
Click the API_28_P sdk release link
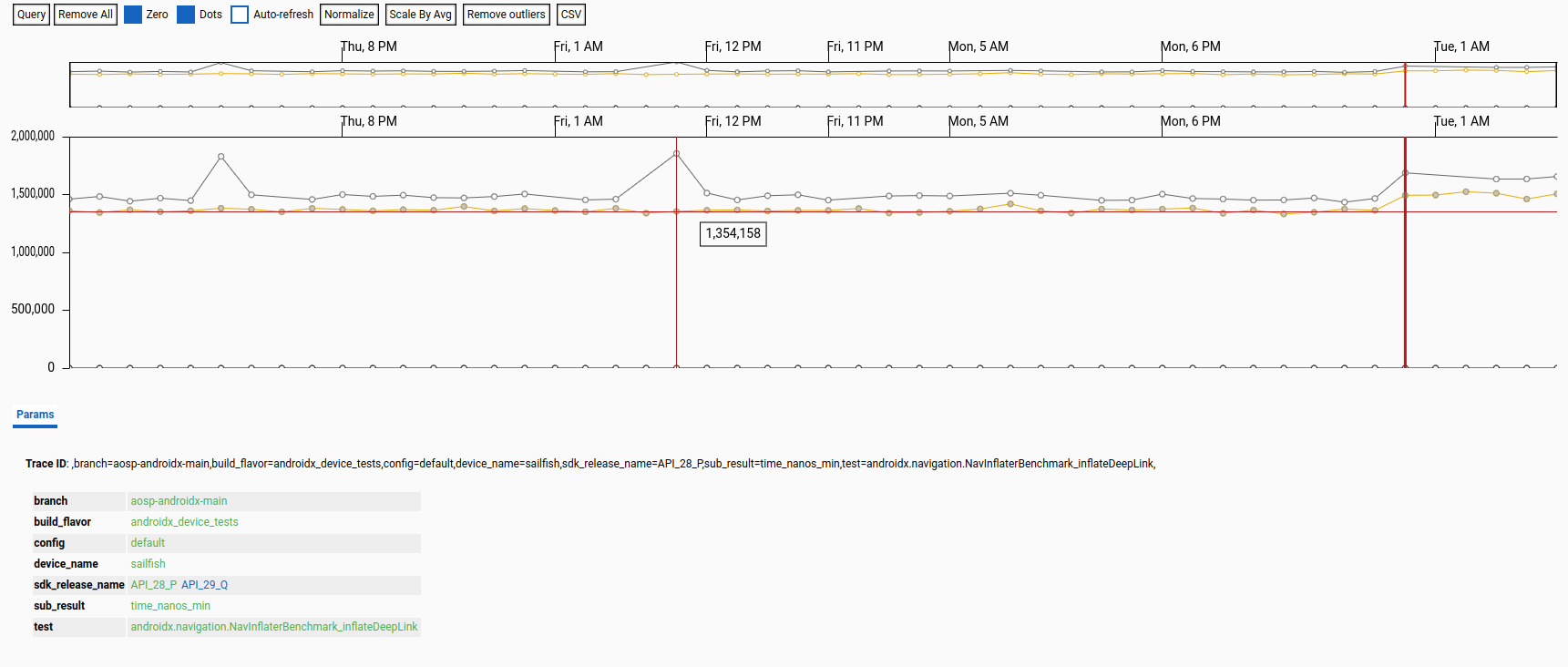[153, 585]
